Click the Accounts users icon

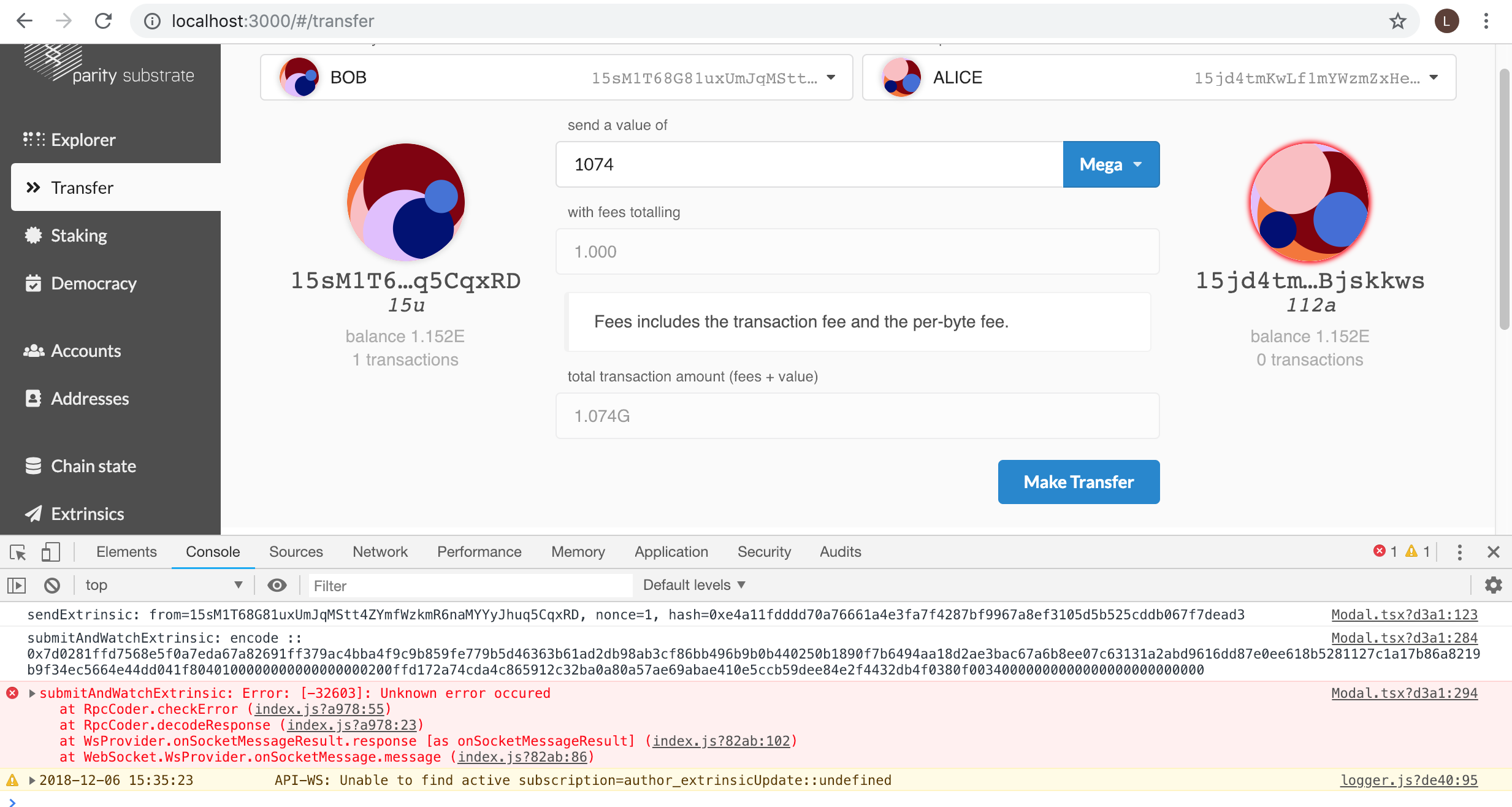34,350
